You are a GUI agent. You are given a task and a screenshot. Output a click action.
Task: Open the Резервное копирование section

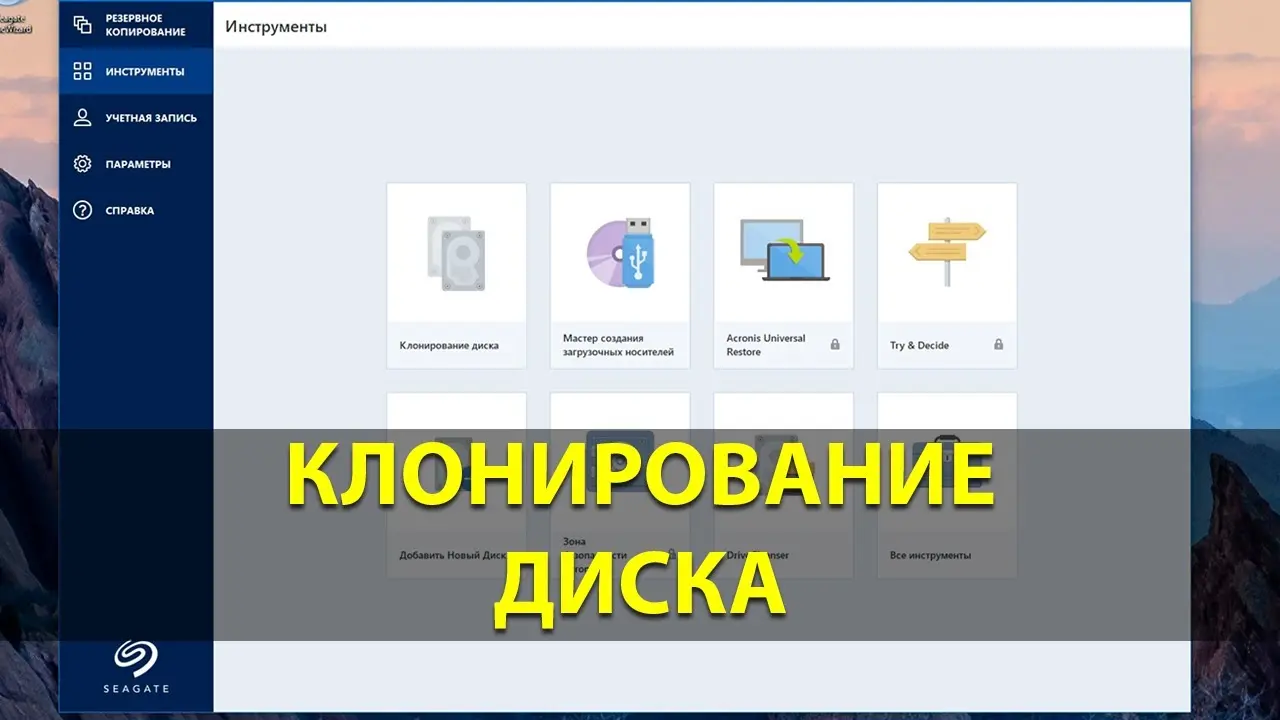[x=136, y=25]
